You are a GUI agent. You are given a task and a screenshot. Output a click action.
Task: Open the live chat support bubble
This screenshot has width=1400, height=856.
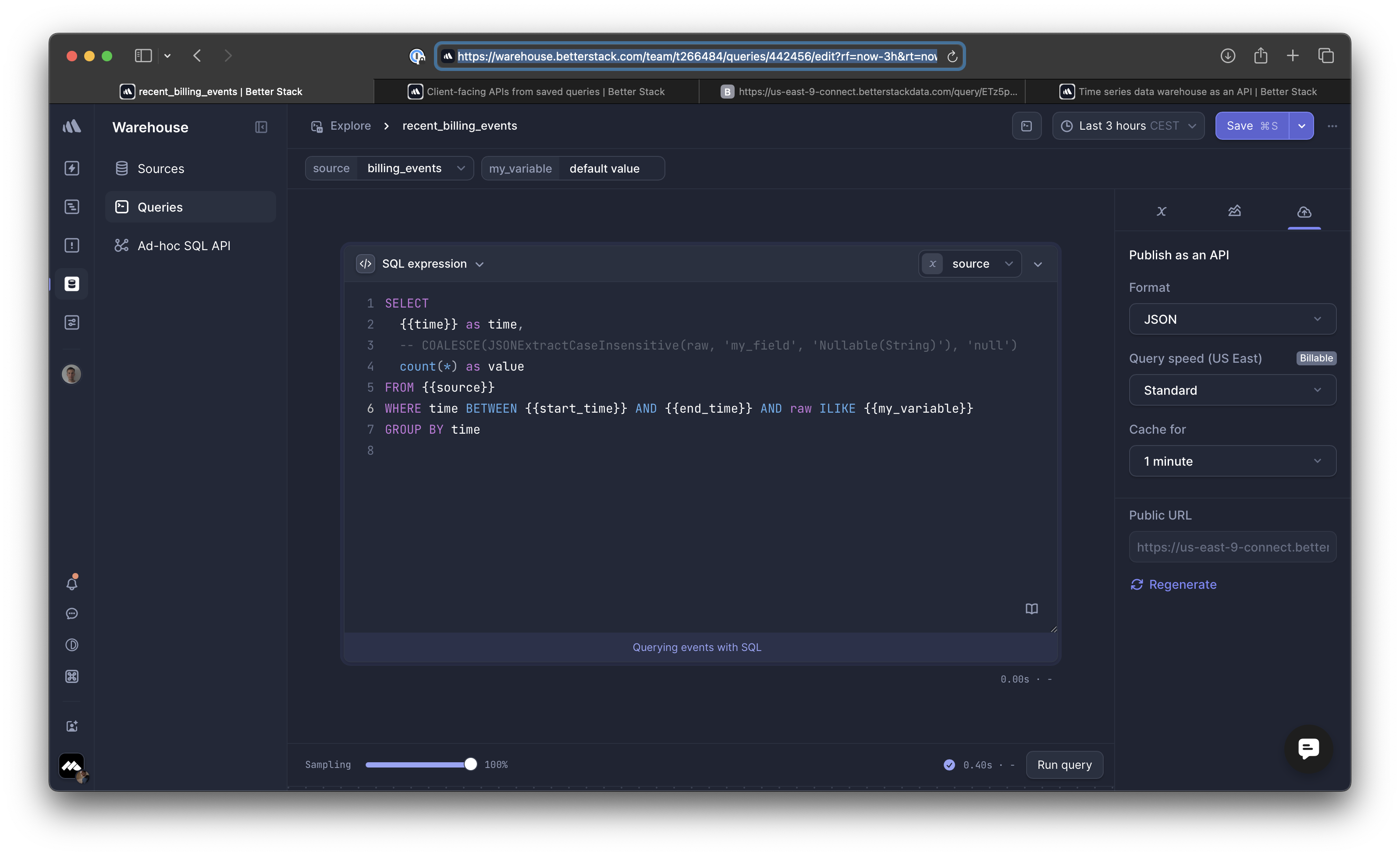point(1308,749)
